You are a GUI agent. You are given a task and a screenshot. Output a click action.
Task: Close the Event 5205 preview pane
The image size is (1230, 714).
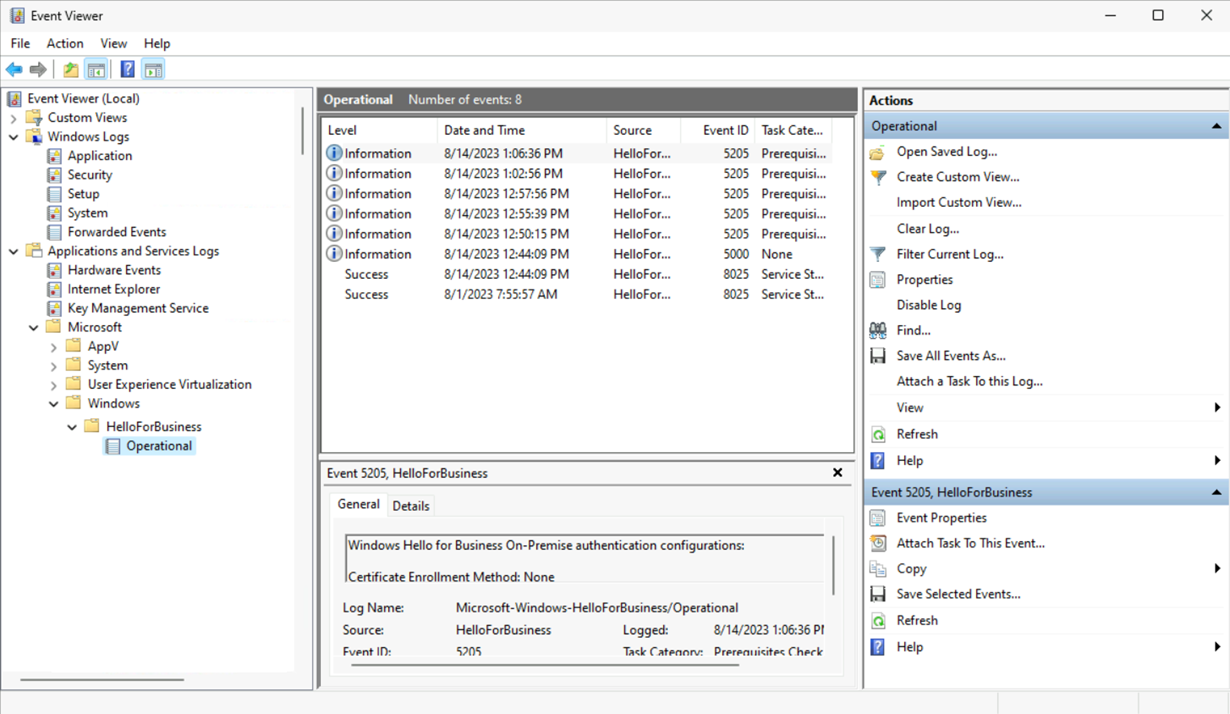[x=837, y=473]
